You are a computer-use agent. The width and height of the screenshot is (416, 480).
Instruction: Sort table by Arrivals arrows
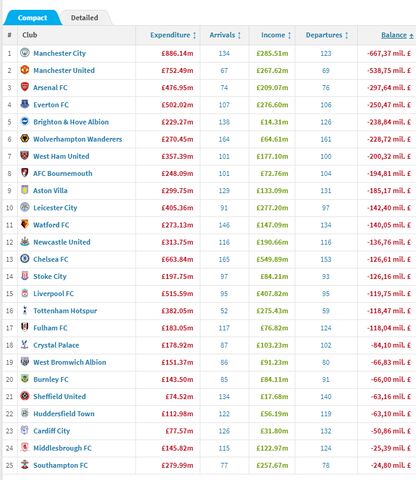[239, 35]
